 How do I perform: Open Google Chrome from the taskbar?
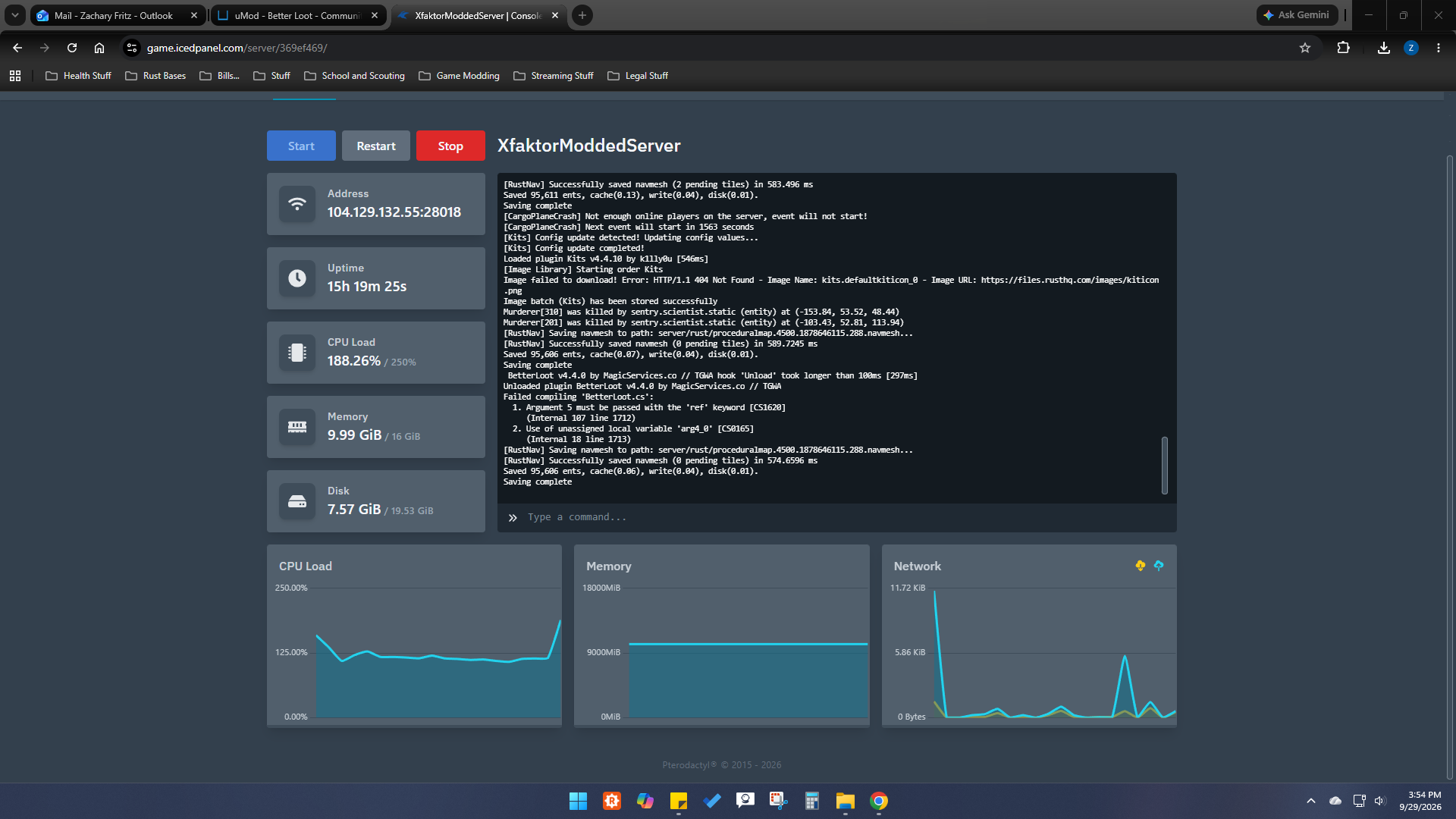879,801
